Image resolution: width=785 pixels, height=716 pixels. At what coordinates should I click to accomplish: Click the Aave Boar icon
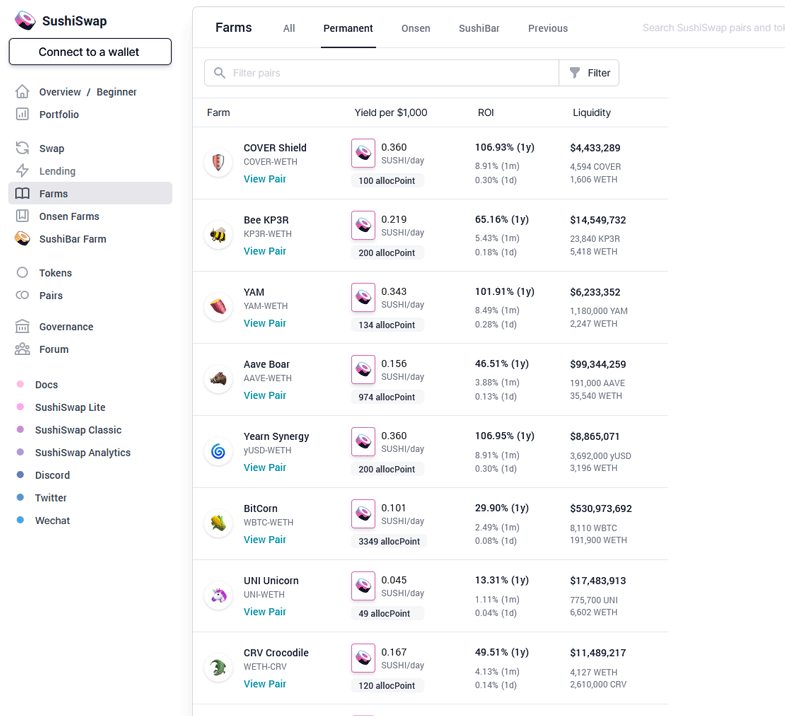218,379
